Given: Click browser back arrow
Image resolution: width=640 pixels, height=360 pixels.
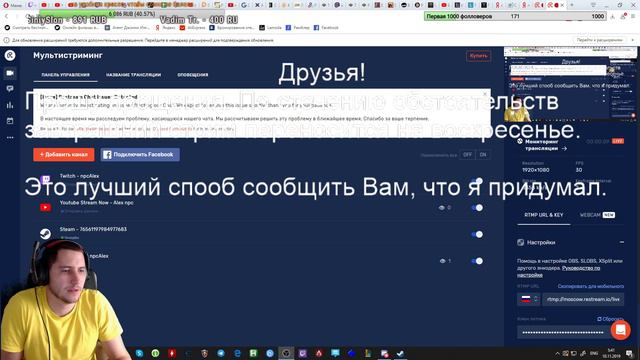Looking at the screenshot, I should [x=6, y=16].
